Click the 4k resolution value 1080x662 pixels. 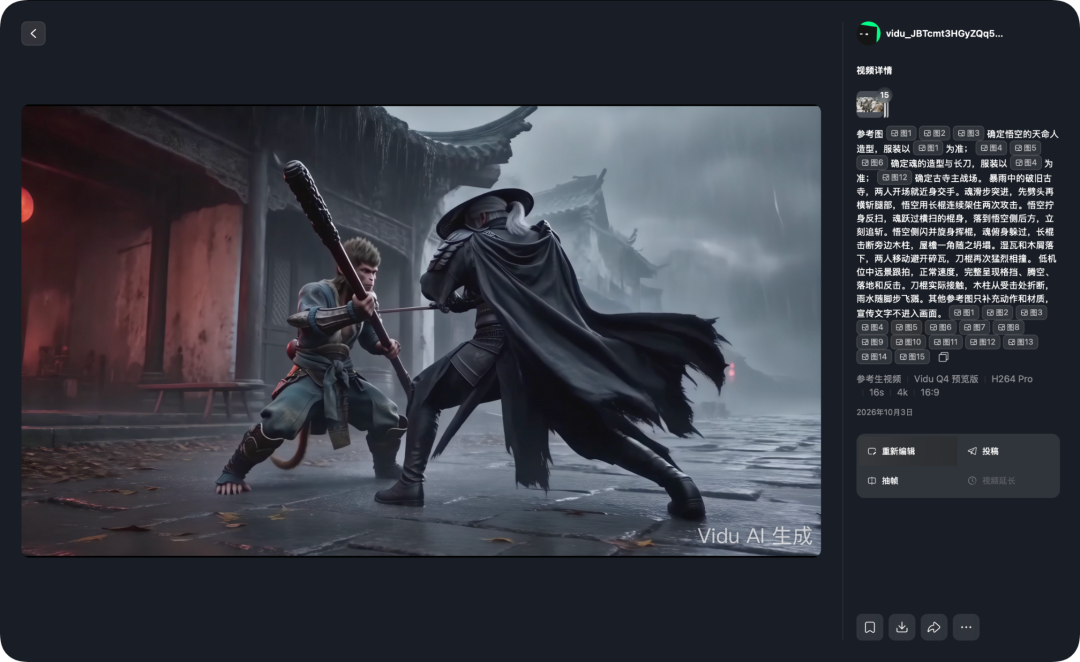902,393
